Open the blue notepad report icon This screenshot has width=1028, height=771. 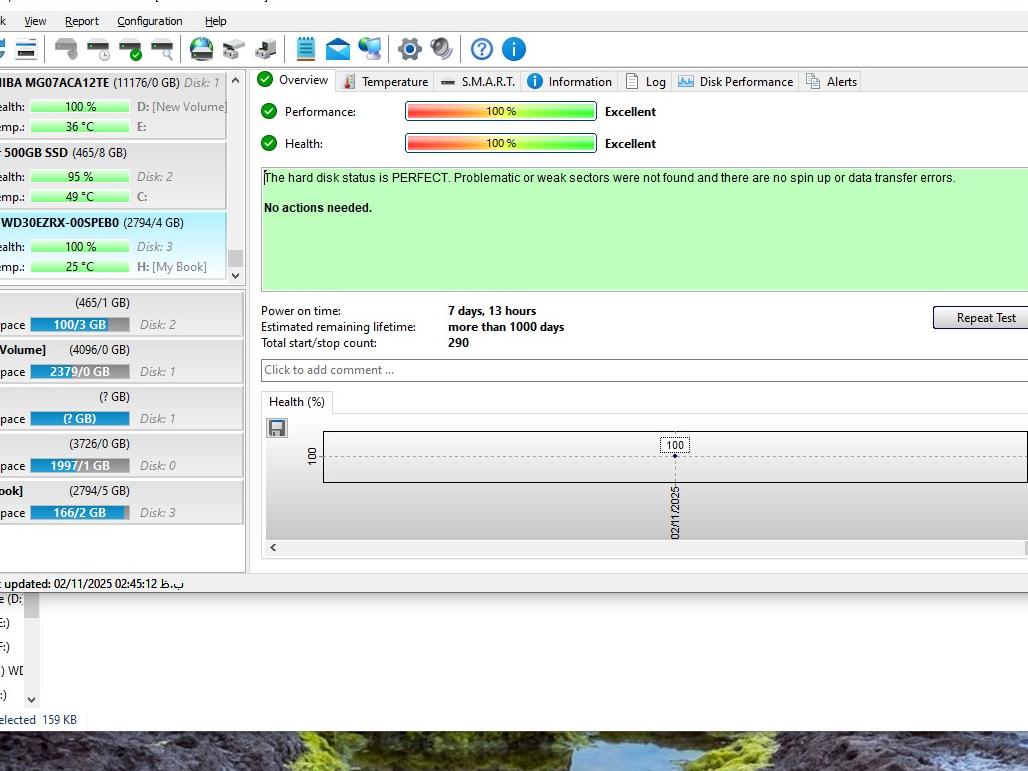306,49
